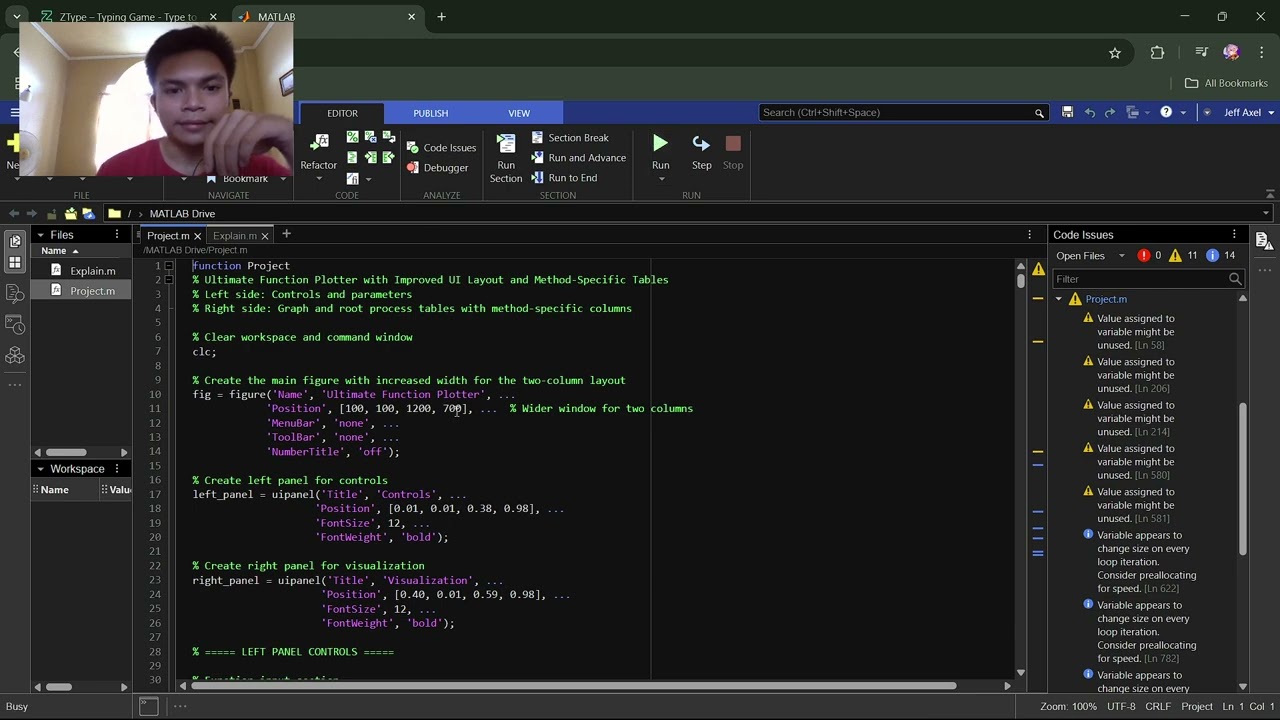Click Run to End
The height and width of the screenshot is (720, 1280).
[564, 178]
